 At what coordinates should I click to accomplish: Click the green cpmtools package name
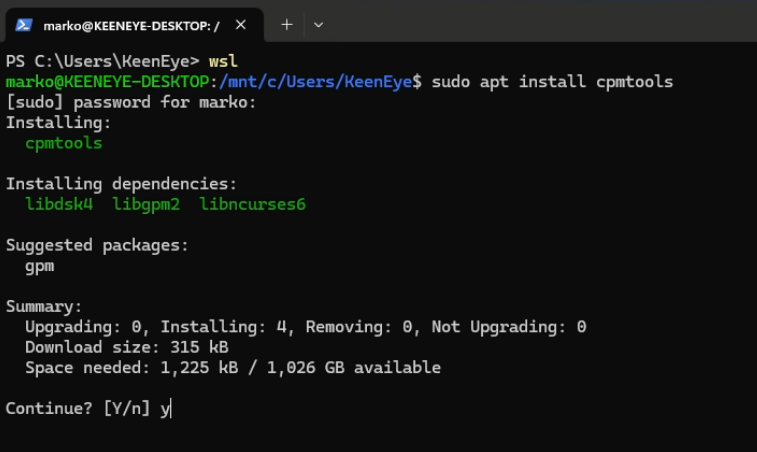(x=64, y=143)
